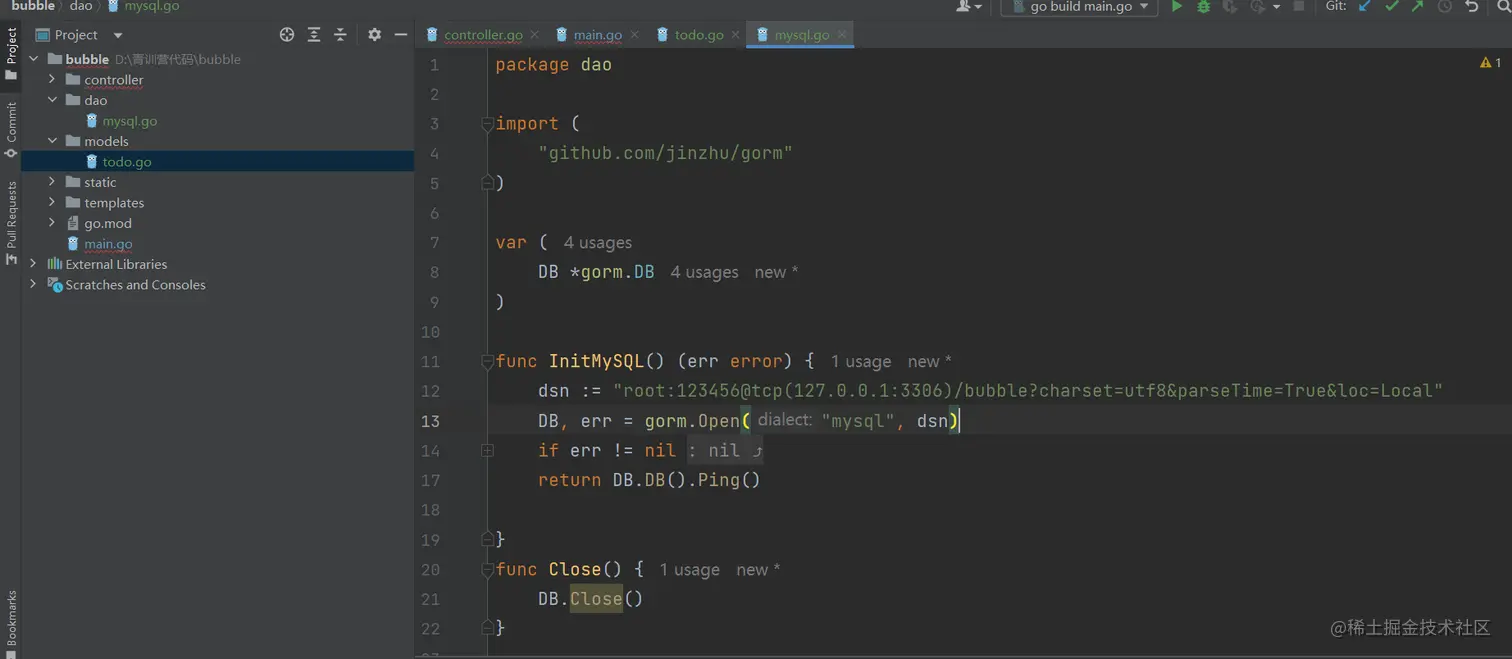The image size is (1512, 659).
Task: Open Project panel gear options
Action: click(x=374, y=34)
